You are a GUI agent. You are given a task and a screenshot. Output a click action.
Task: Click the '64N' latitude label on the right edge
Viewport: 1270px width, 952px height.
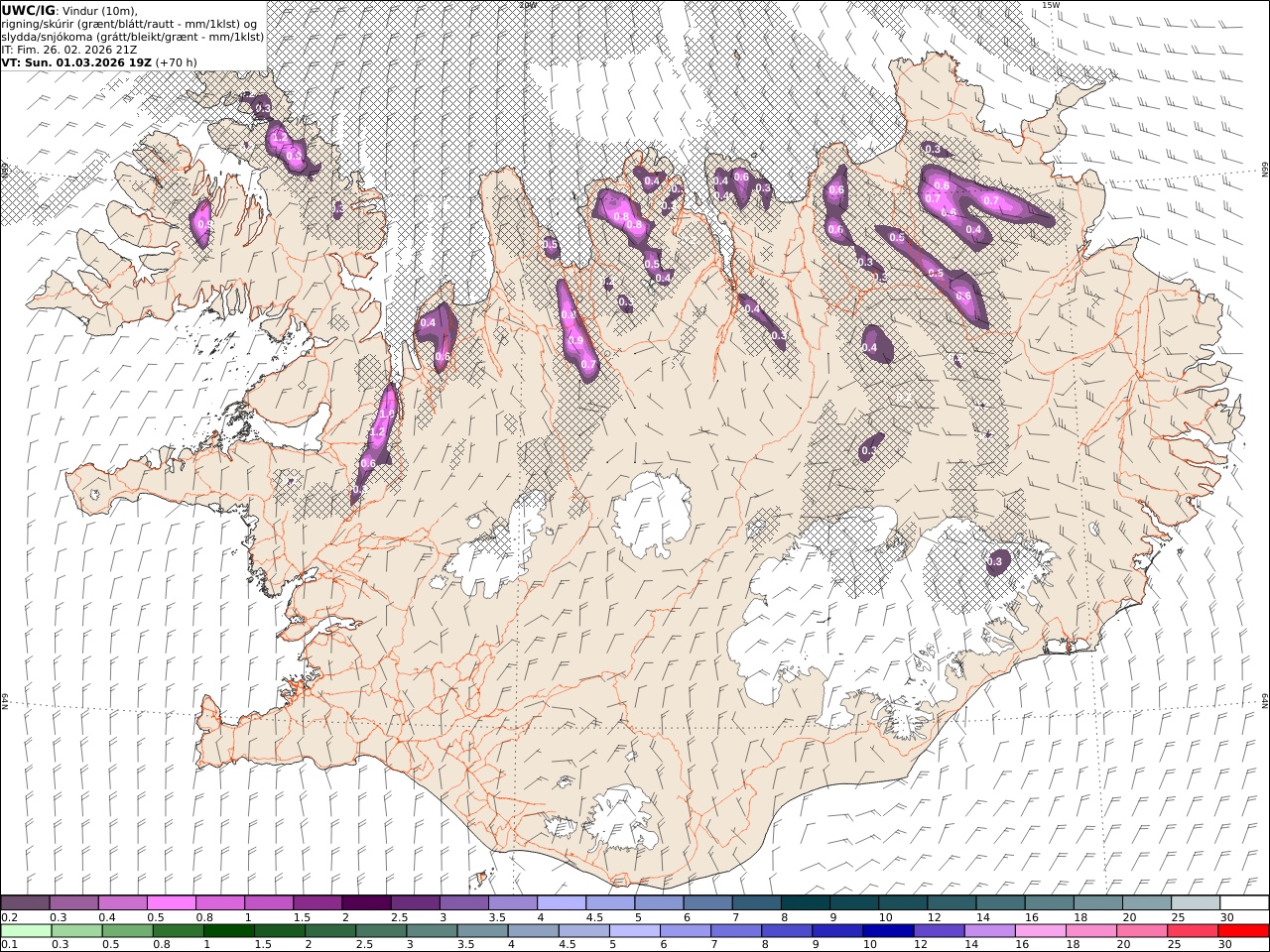1265,699
